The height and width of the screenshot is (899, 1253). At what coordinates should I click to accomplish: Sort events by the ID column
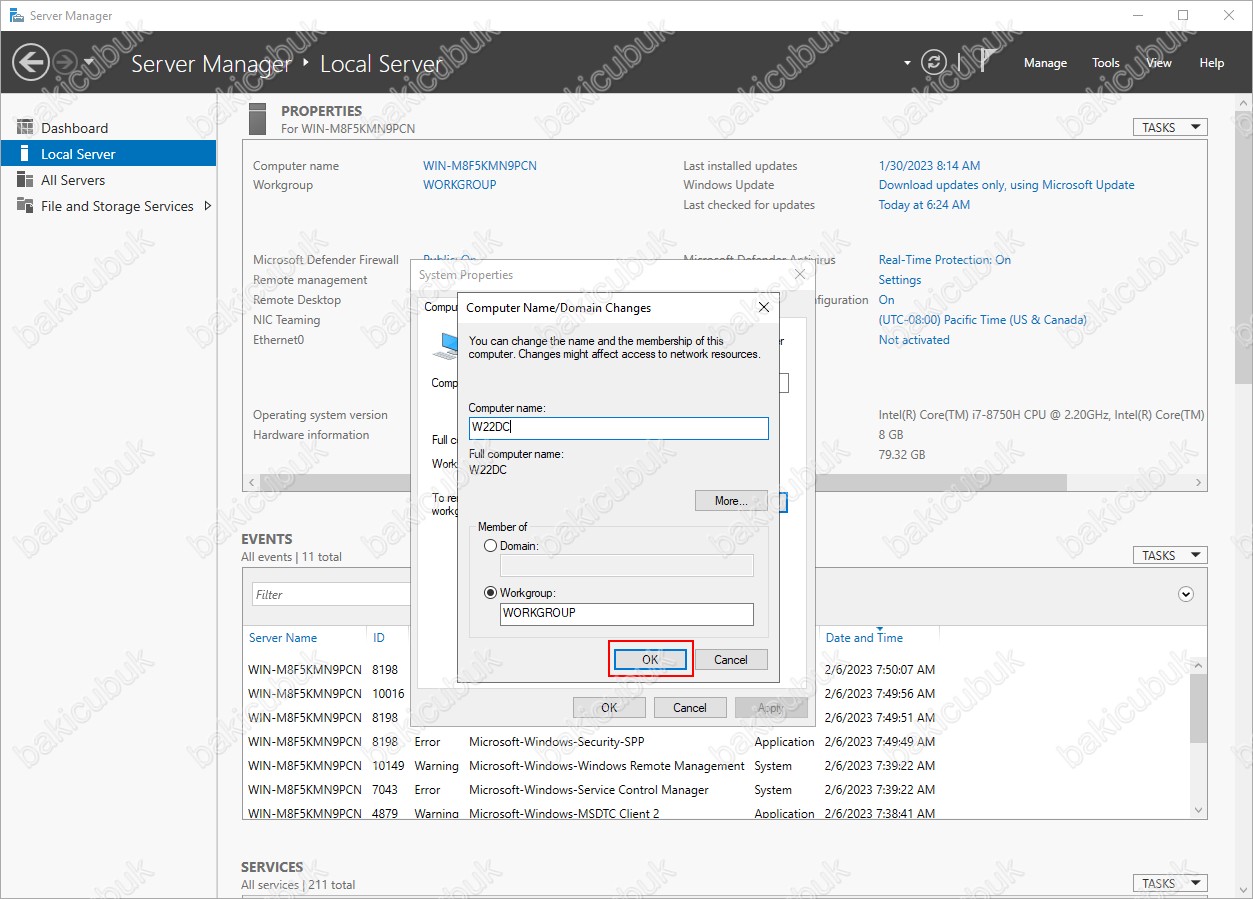379,638
